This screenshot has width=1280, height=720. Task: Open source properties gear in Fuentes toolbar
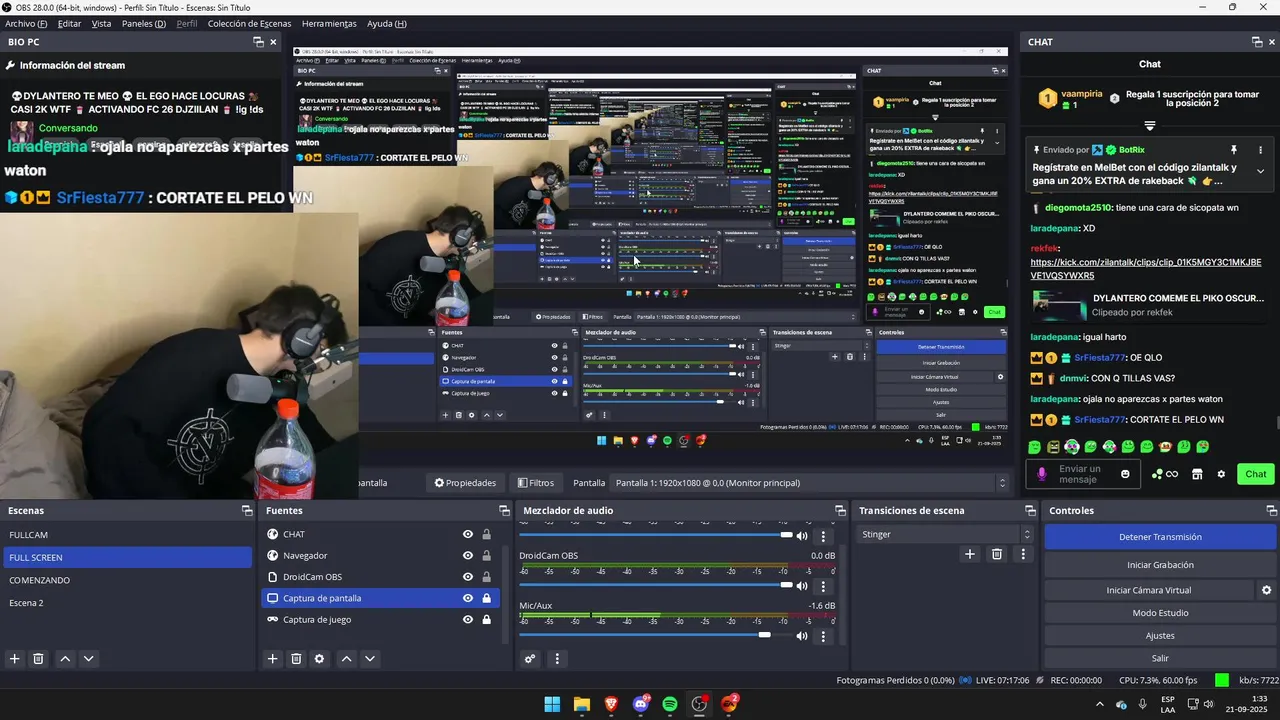[320, 659]
